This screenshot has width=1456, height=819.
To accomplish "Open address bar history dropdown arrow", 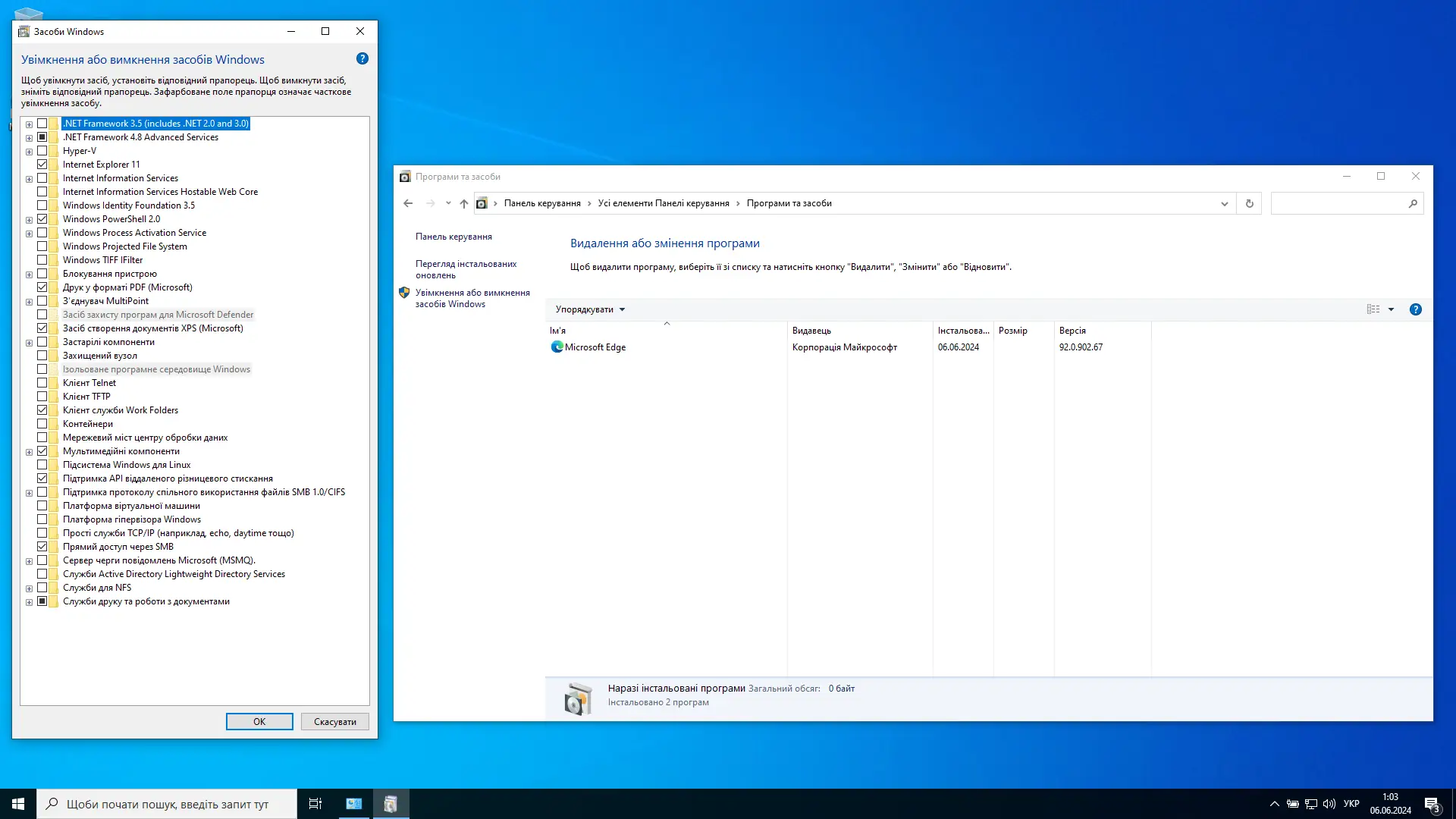I will pos(1224,203).
